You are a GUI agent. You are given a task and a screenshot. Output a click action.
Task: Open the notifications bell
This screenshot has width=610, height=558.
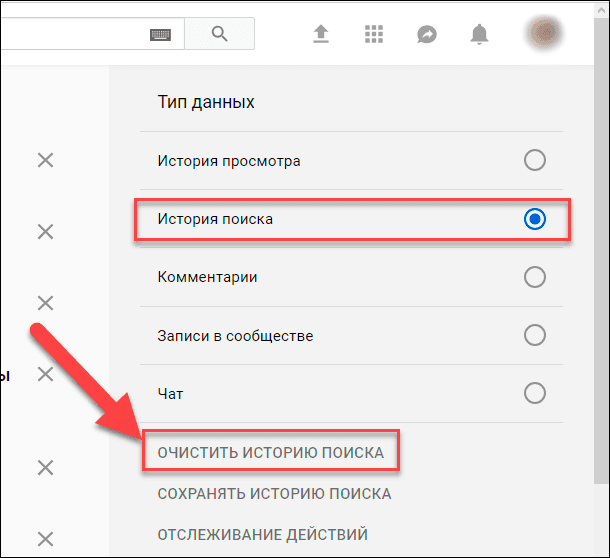coord(479,34)
